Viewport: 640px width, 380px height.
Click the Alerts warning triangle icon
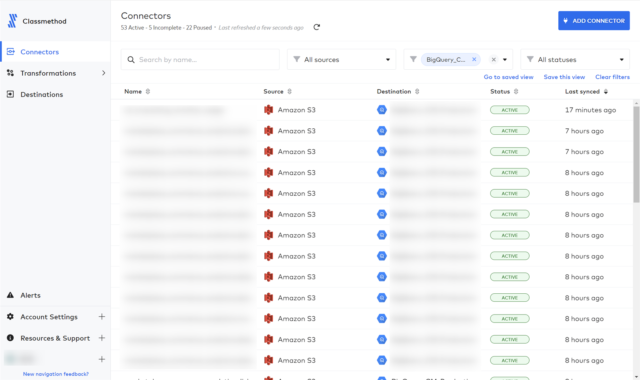coord(10,295)
